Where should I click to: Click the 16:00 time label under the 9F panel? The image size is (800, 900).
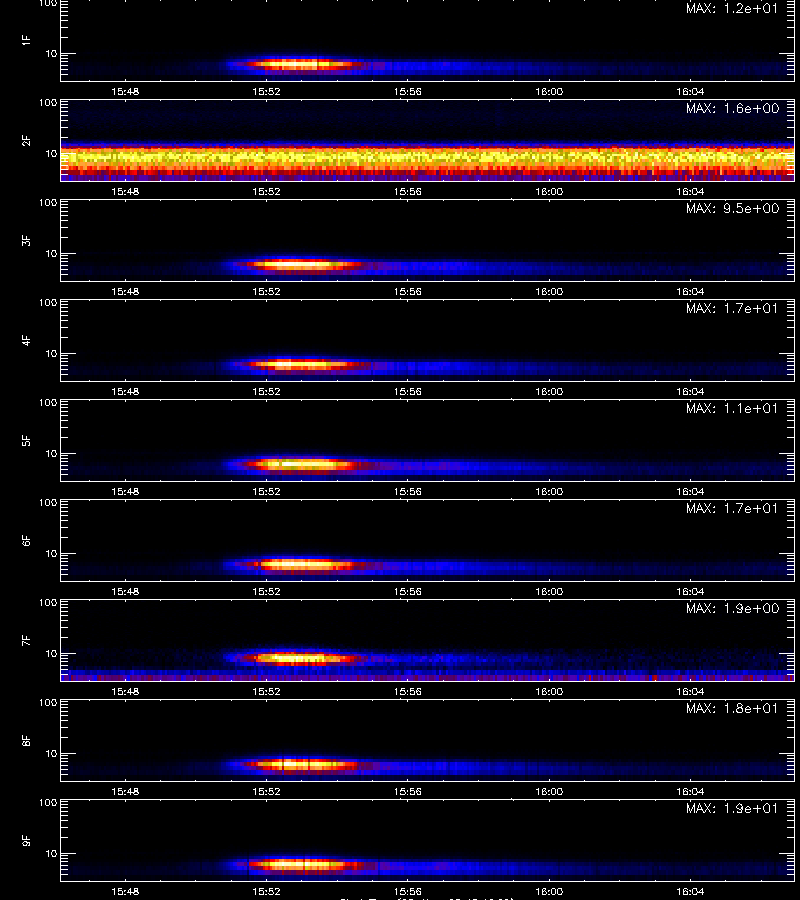click(549, 891)
